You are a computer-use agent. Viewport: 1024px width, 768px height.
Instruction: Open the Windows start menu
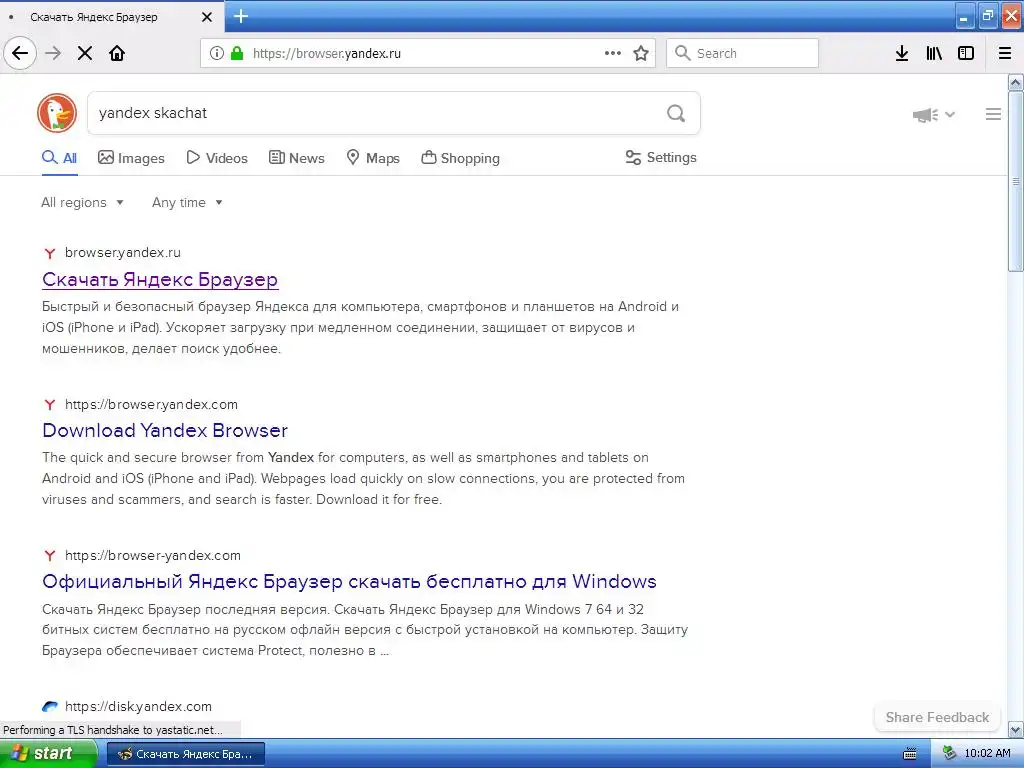(x=48, y=754)
